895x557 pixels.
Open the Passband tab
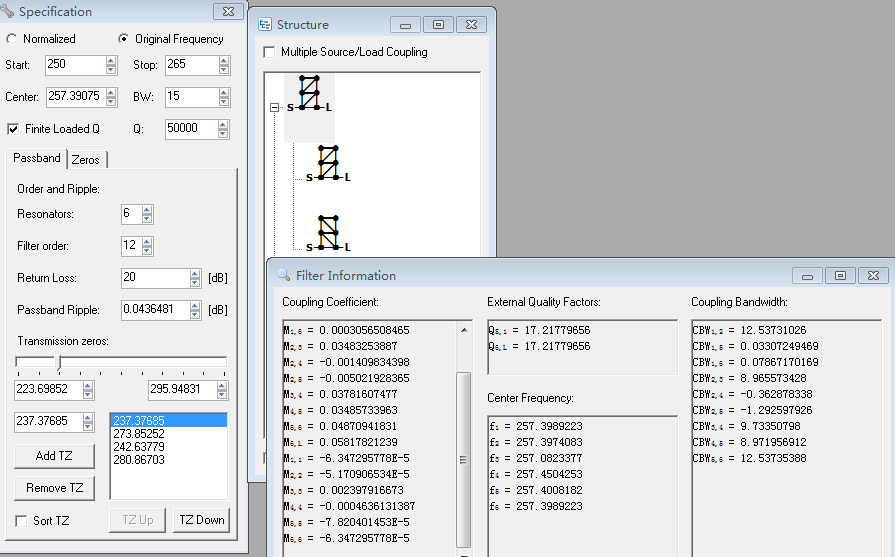[37, 158]
